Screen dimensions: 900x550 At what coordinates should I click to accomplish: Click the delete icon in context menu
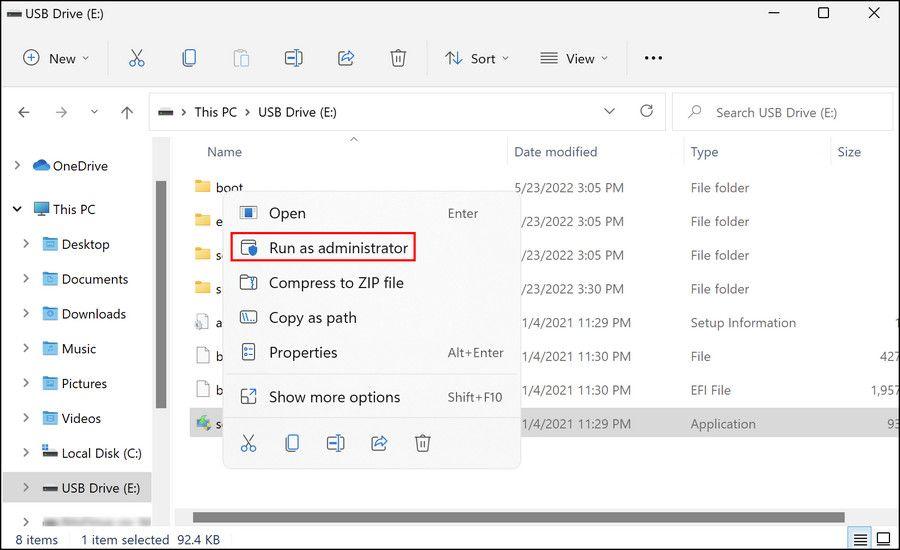pyautogui.click(x=423, y=442)
